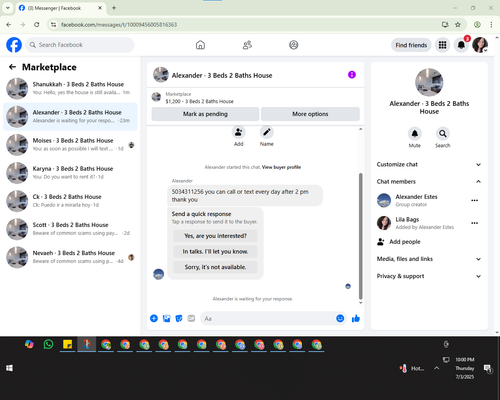Open options for Alexander Estes member
Screen dimensions: 500x400
click(475, 200)
